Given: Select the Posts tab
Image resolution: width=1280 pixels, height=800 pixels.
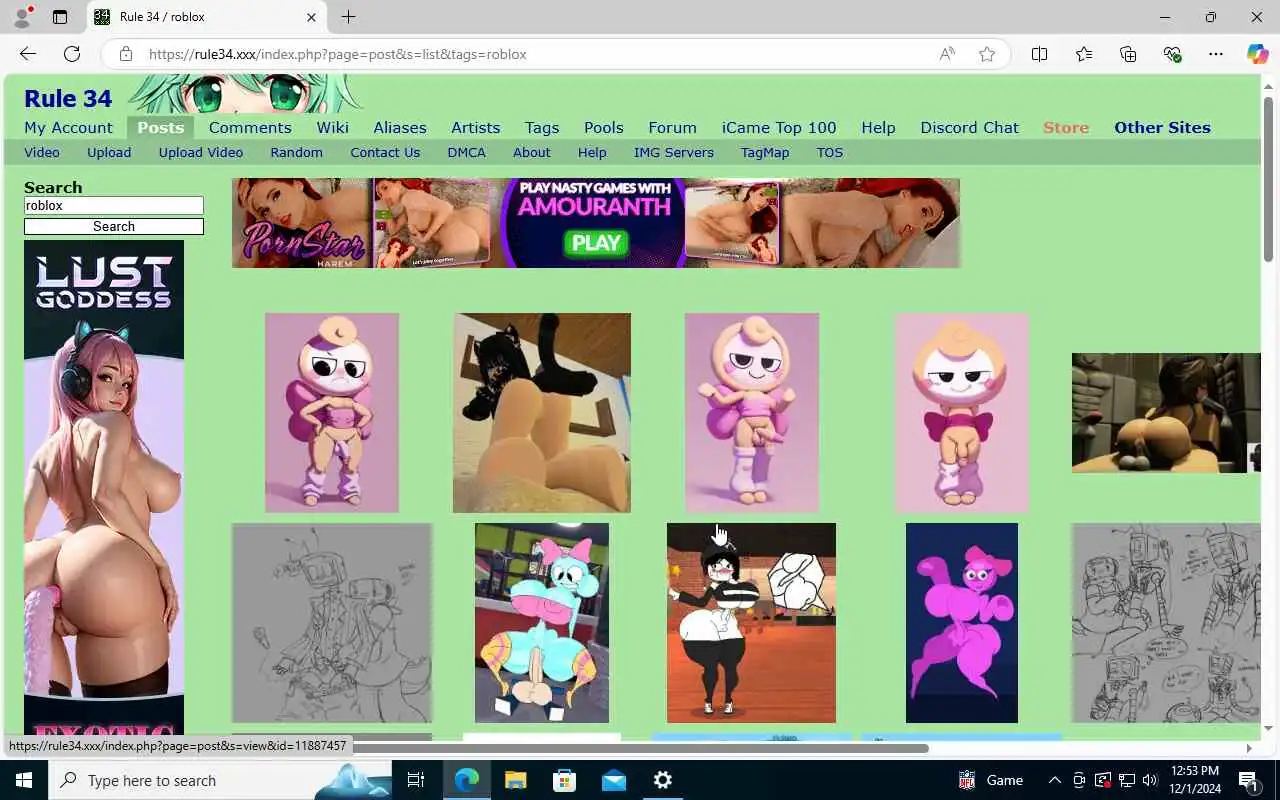Looking at the screenshot, I should 161,128.
